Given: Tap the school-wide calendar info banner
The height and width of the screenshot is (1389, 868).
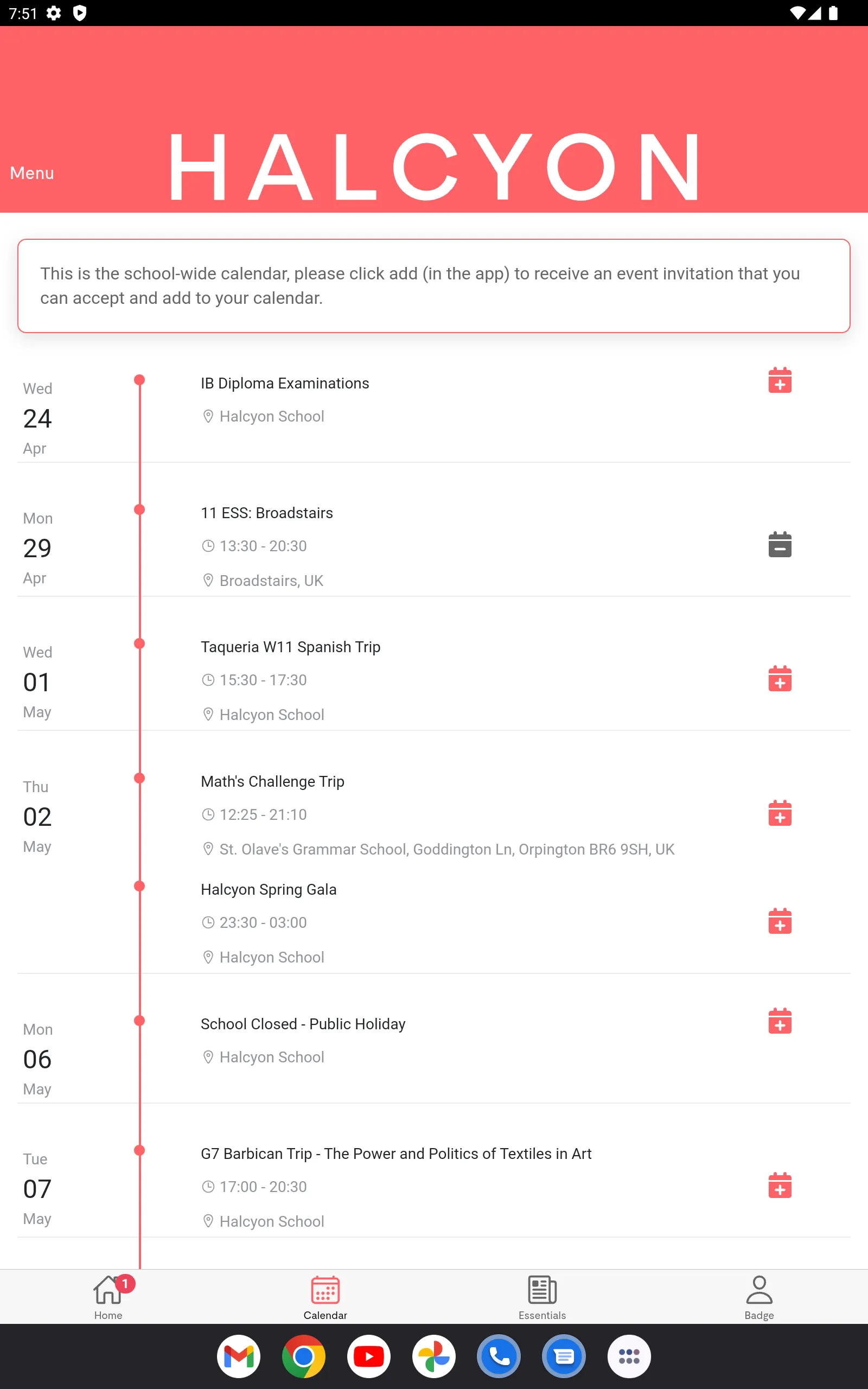Looking at the screenshot, I should (x=434, y=286).
